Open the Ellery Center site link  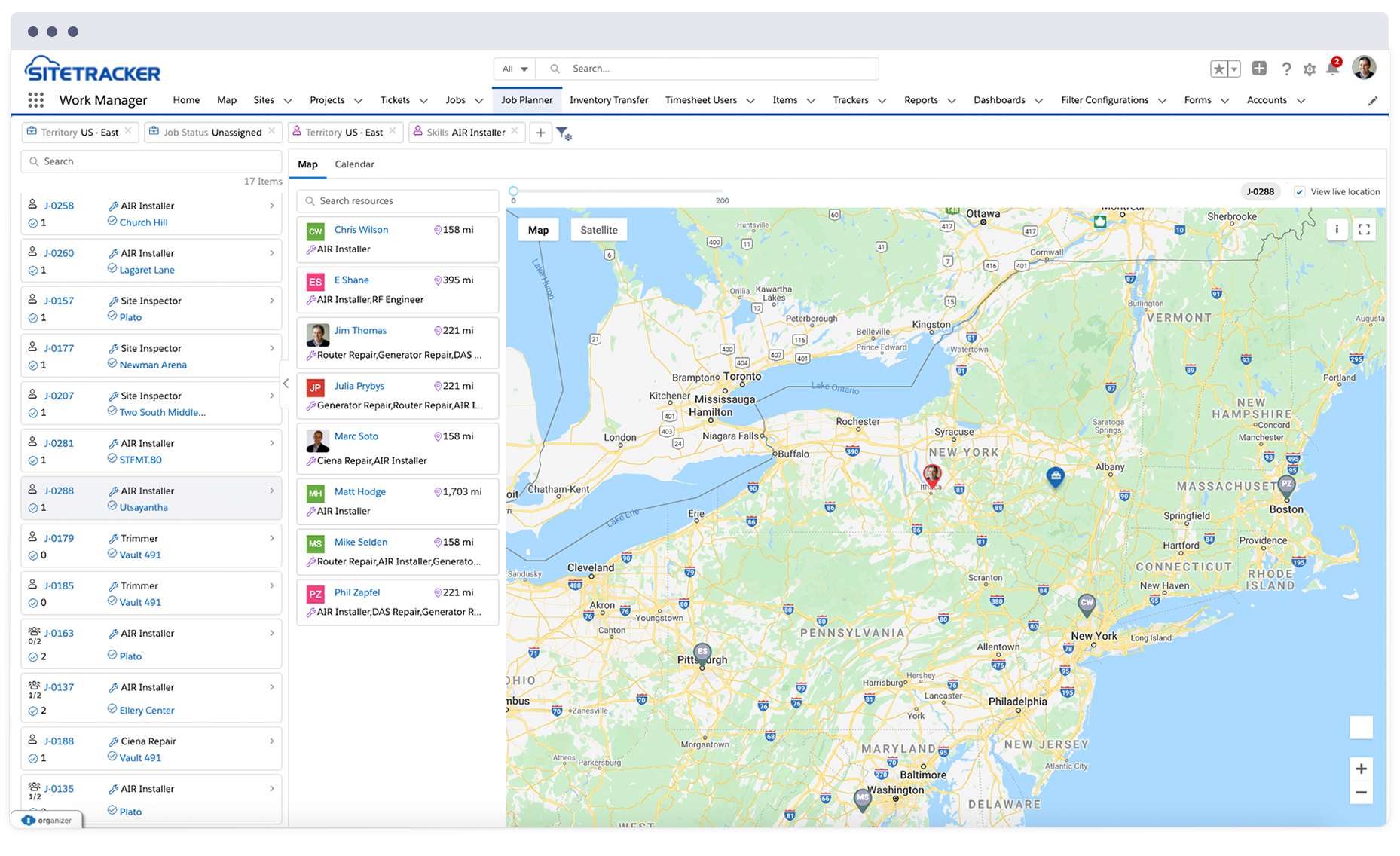(146, 711)
